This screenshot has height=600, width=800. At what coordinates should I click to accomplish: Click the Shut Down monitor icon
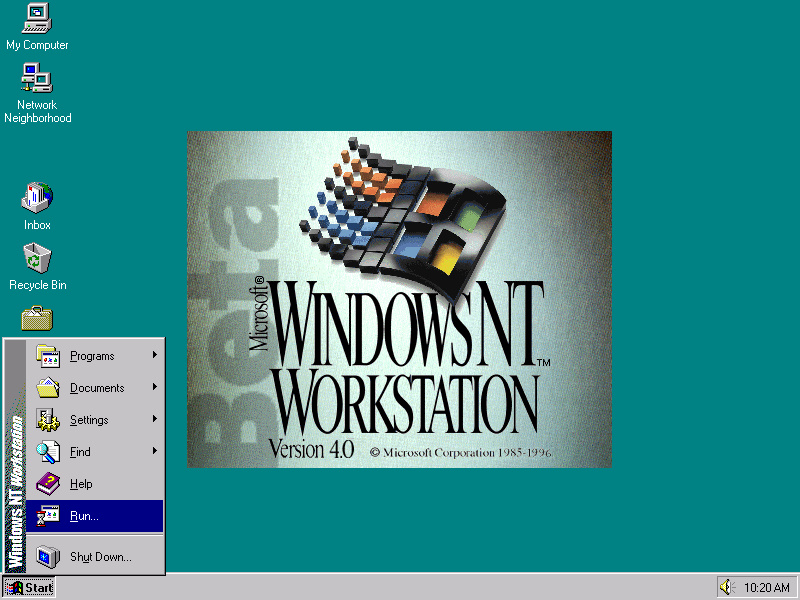(x=47, y=556)
